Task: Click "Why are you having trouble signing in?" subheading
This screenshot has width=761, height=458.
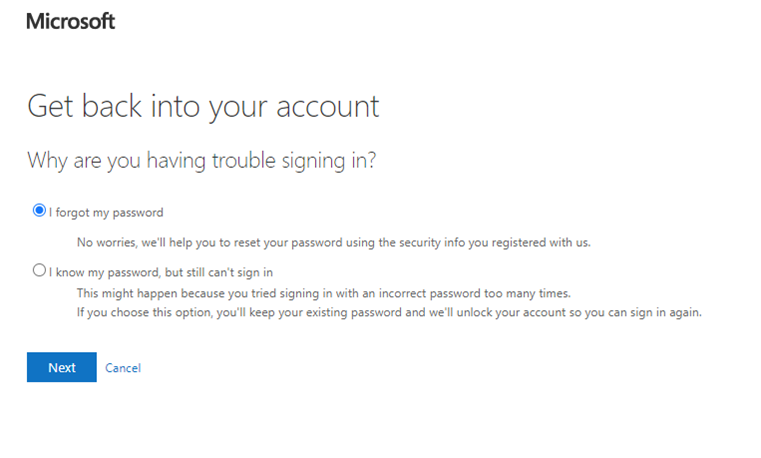Action: 201,160
